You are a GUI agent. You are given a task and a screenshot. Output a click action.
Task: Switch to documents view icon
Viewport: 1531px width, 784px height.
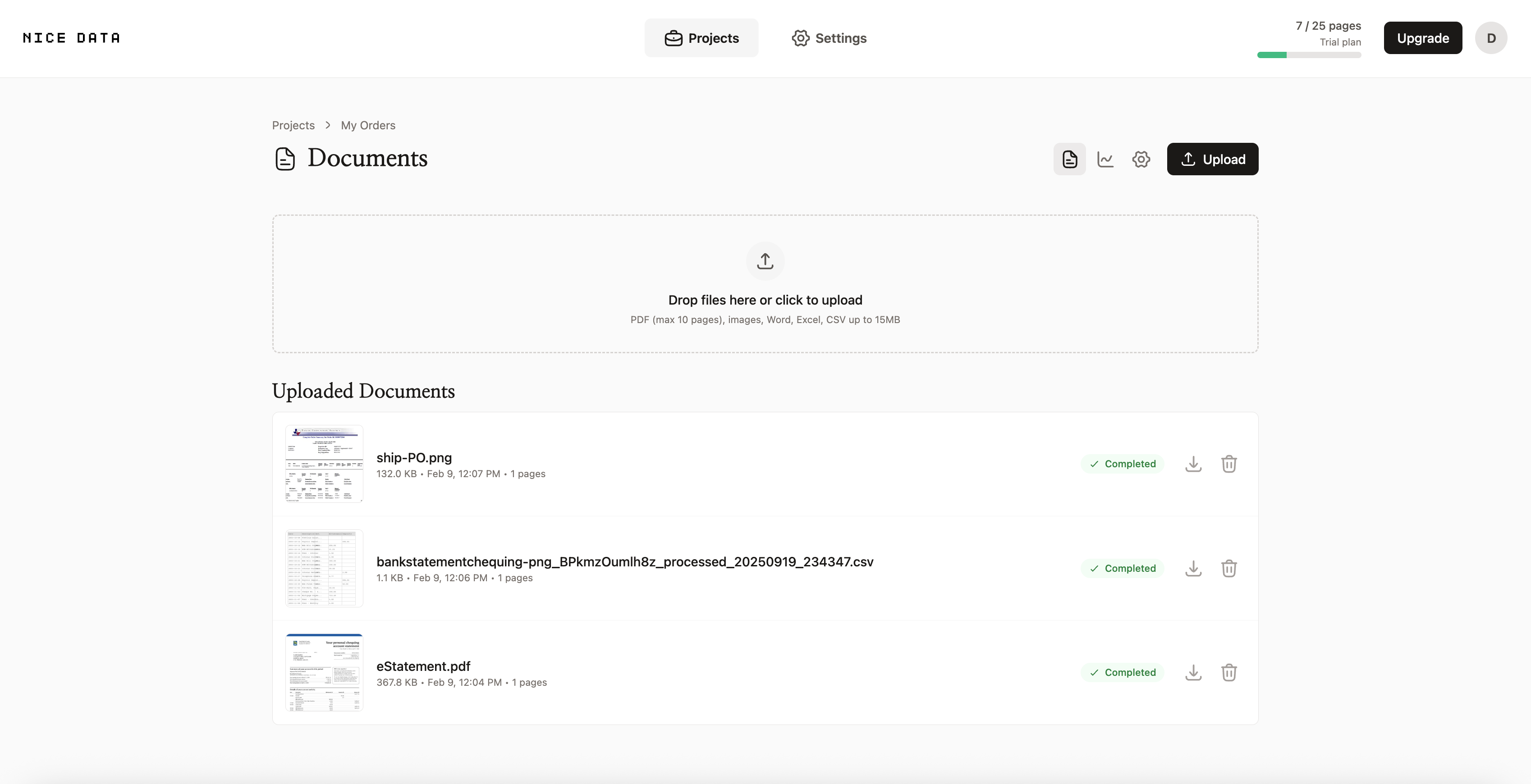pyautogui.click(x=1069, y=159)
